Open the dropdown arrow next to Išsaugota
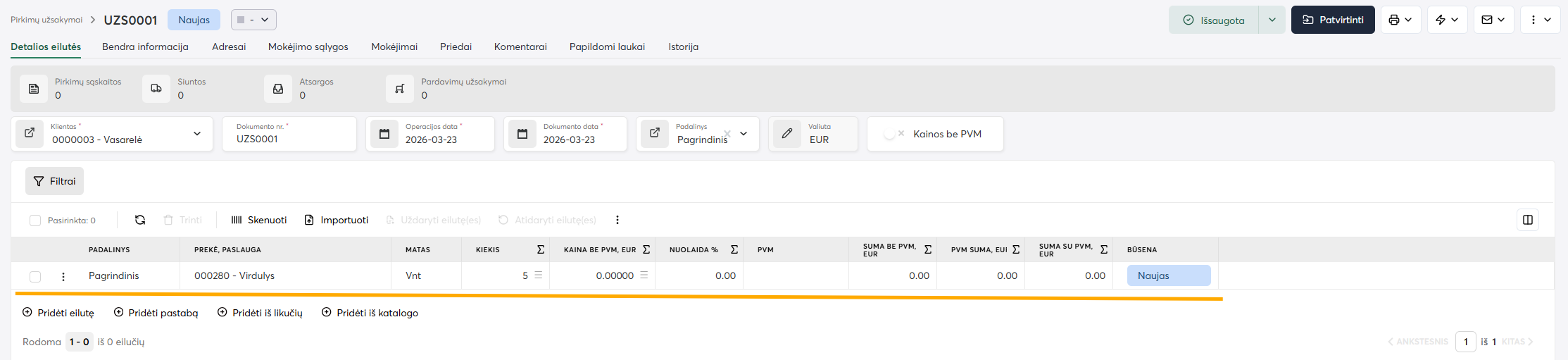Viewport: 1568px width, 360px height. click(1272, 20)
